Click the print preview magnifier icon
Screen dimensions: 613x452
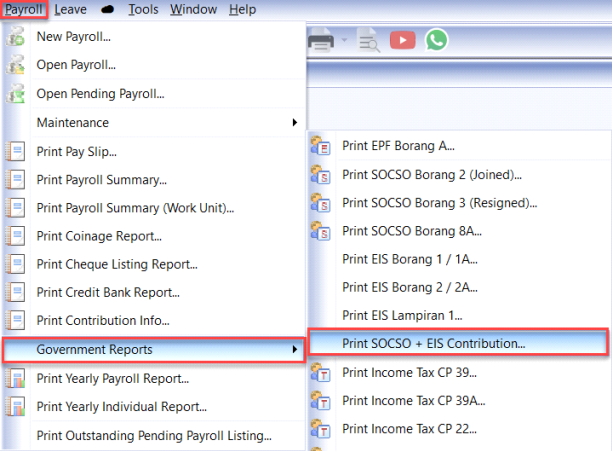[369, 40]
